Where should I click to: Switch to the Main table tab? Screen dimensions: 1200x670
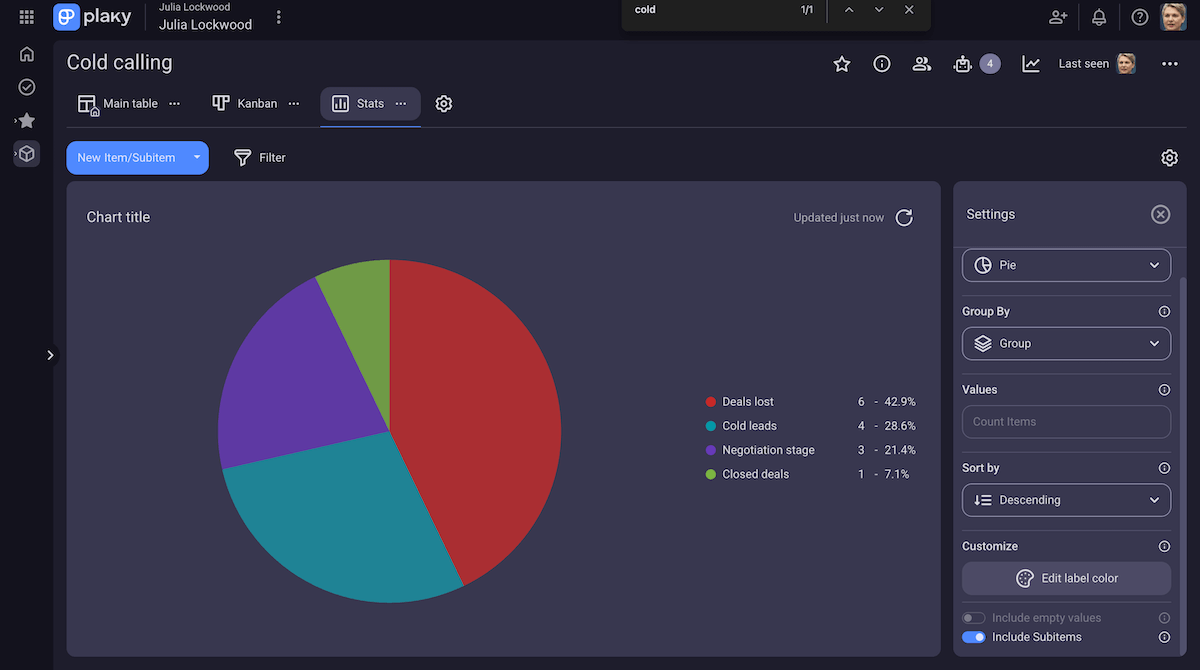130,103
